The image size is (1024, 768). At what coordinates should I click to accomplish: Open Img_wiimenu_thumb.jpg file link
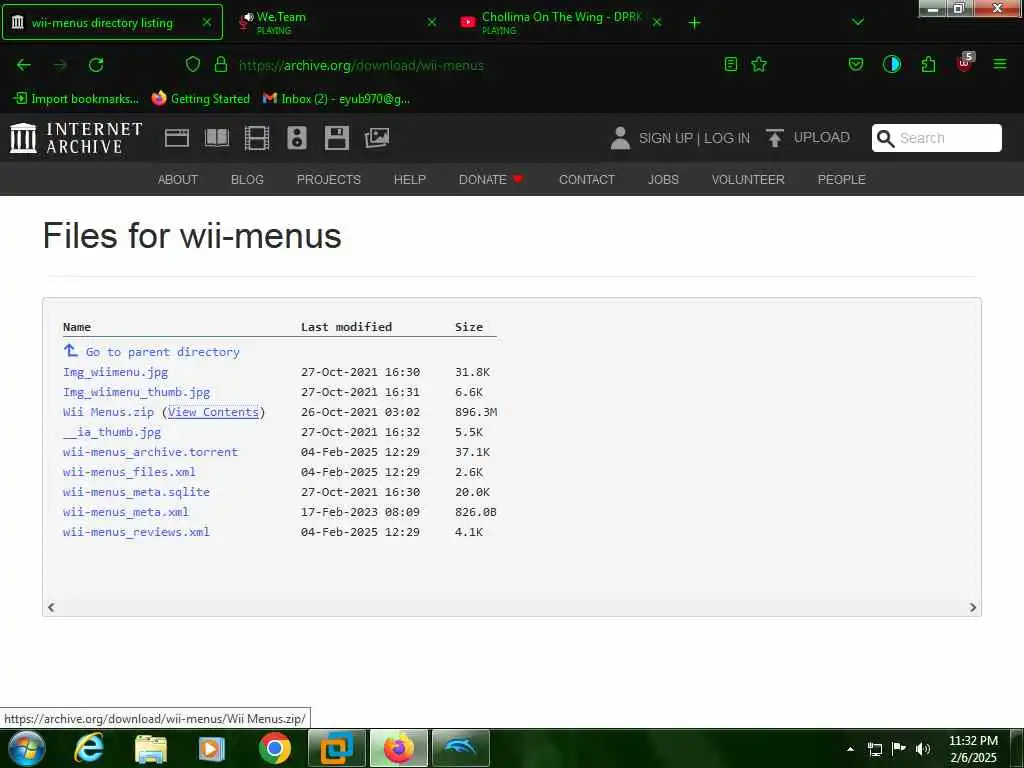(x=136, y=392)
